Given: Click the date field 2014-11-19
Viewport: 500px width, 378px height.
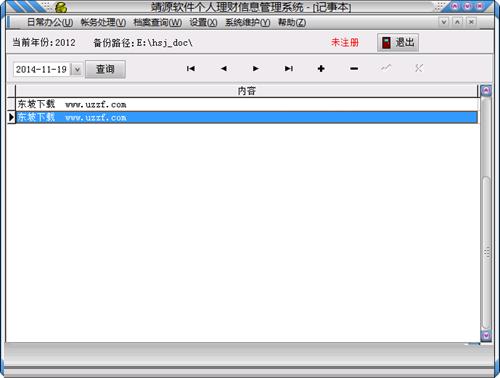Looking at the screenshot, I should coord(42,70).
